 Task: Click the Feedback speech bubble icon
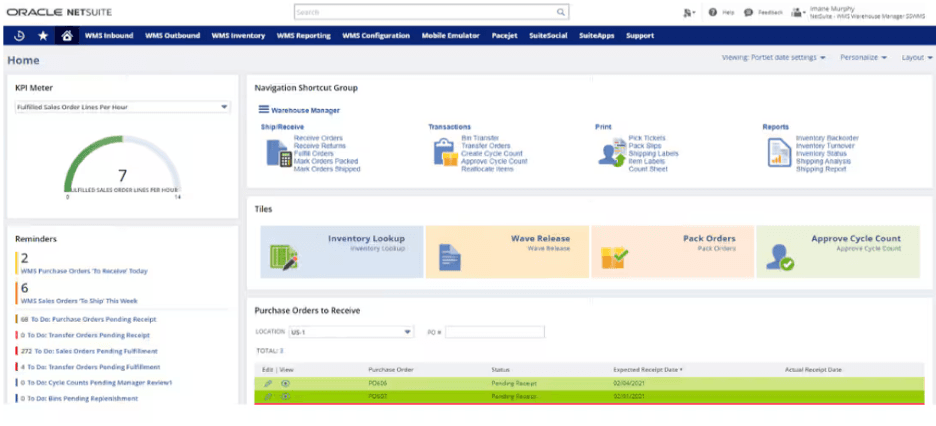tap(748, 12)
